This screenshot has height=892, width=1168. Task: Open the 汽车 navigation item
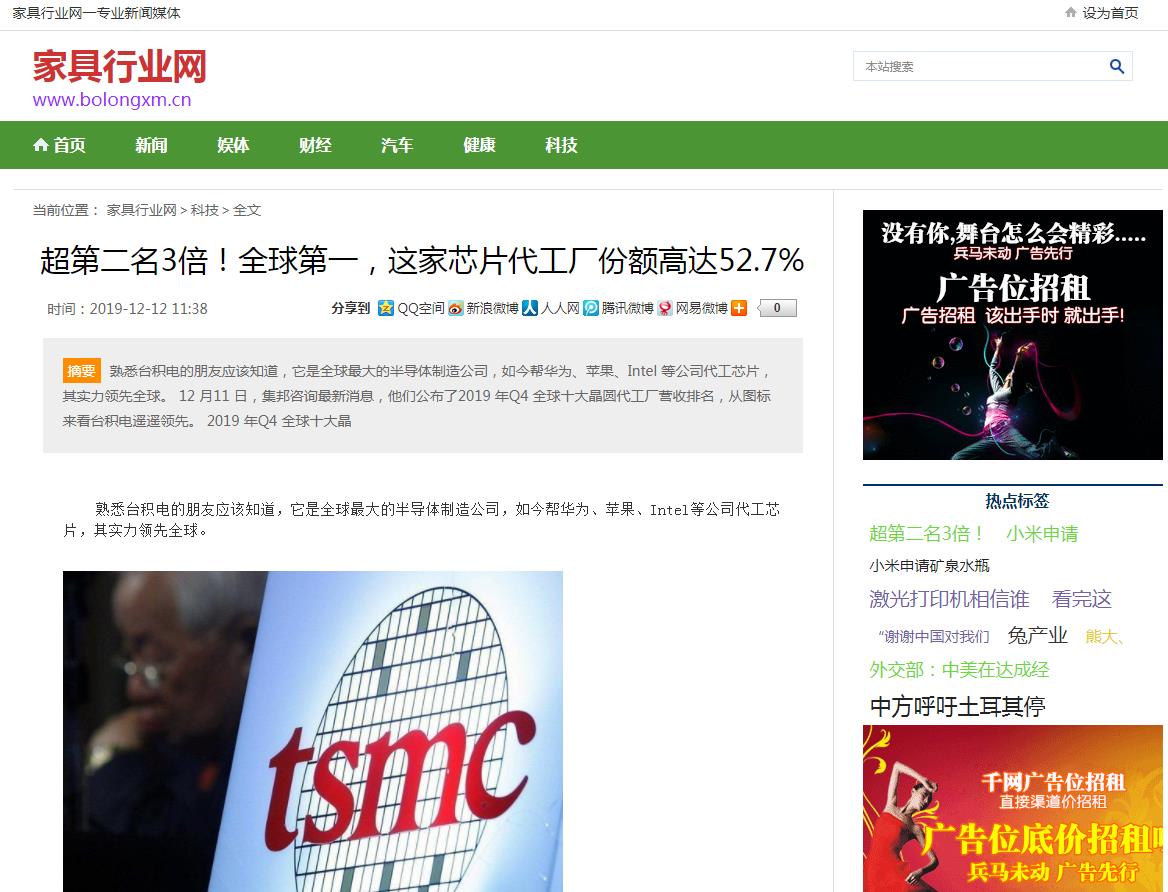pos(397,145)
